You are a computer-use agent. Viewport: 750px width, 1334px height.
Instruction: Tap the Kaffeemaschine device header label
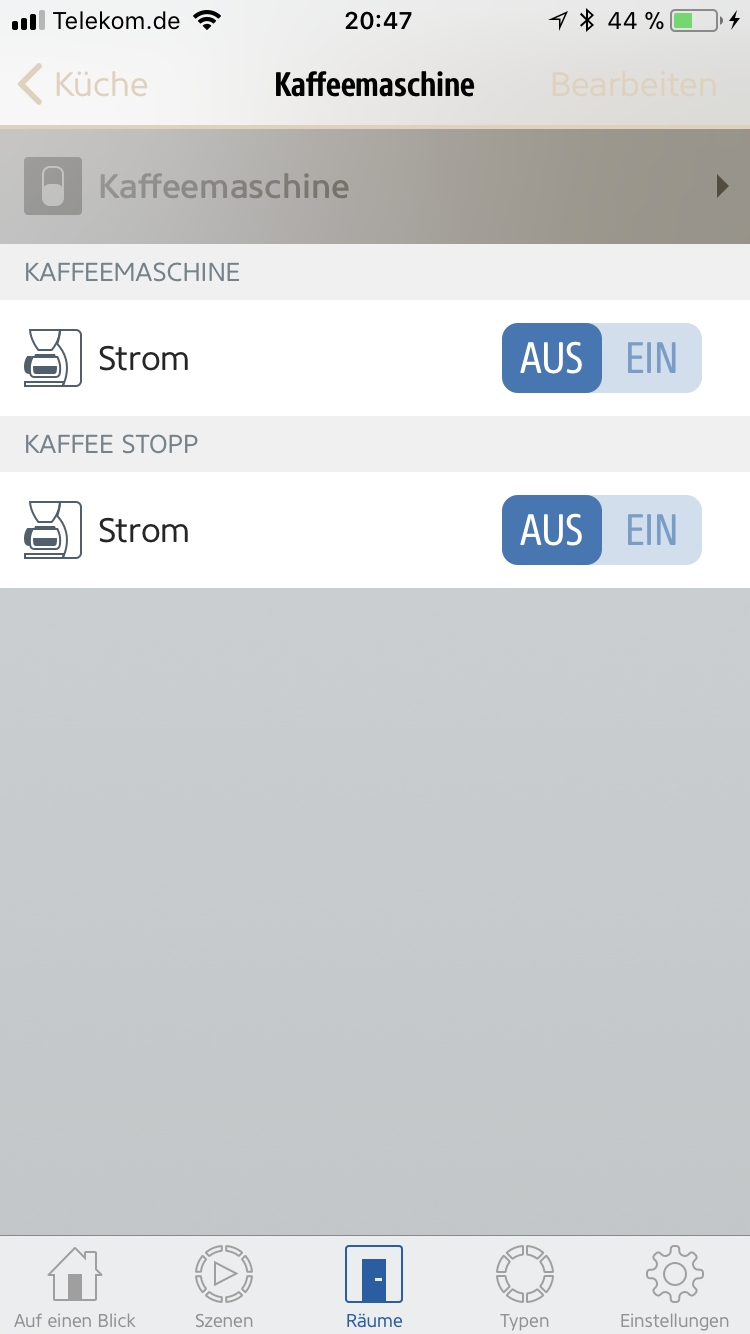click(224, 186)
